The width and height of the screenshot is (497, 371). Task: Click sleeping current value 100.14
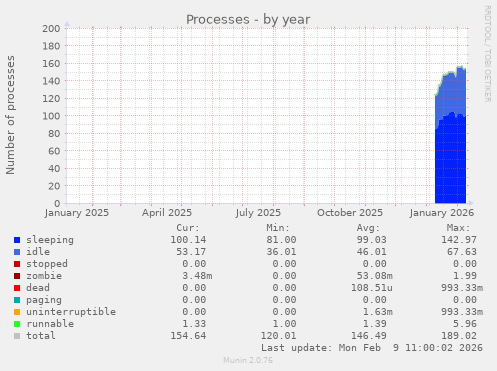coord(188,240)
